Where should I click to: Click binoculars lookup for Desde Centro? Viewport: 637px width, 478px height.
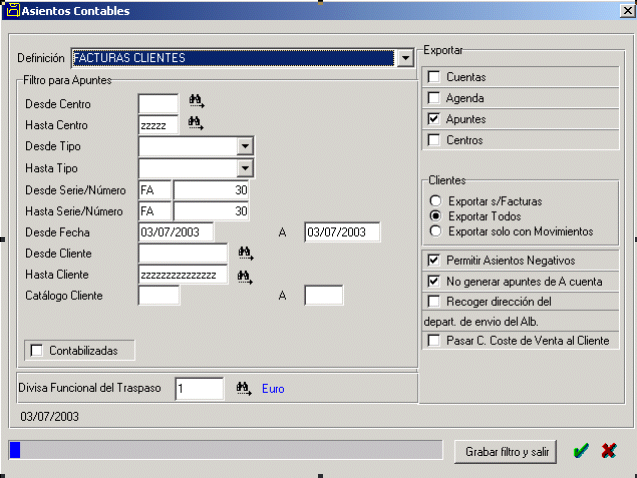[197, 101]
